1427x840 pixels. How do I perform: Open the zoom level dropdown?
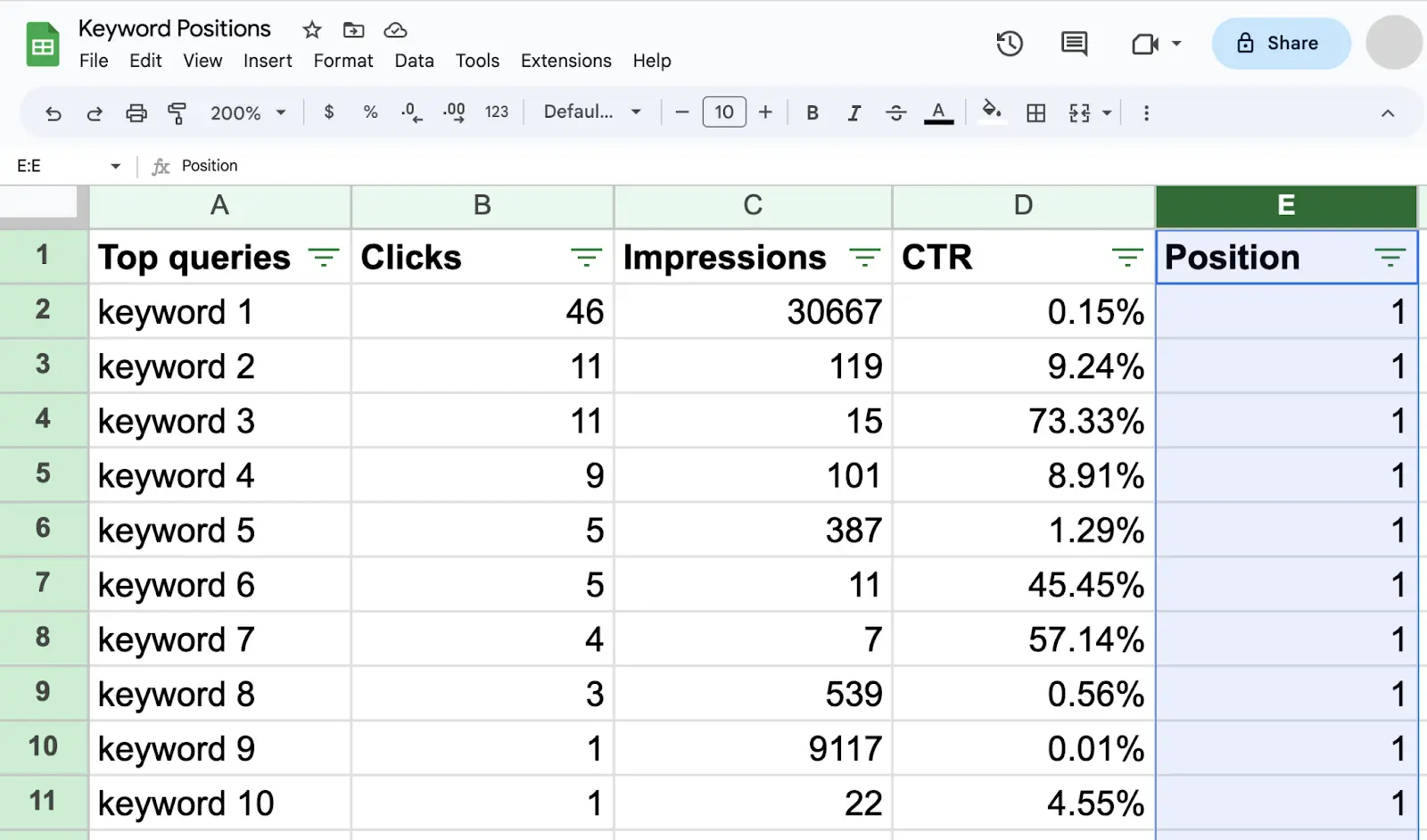248,113
